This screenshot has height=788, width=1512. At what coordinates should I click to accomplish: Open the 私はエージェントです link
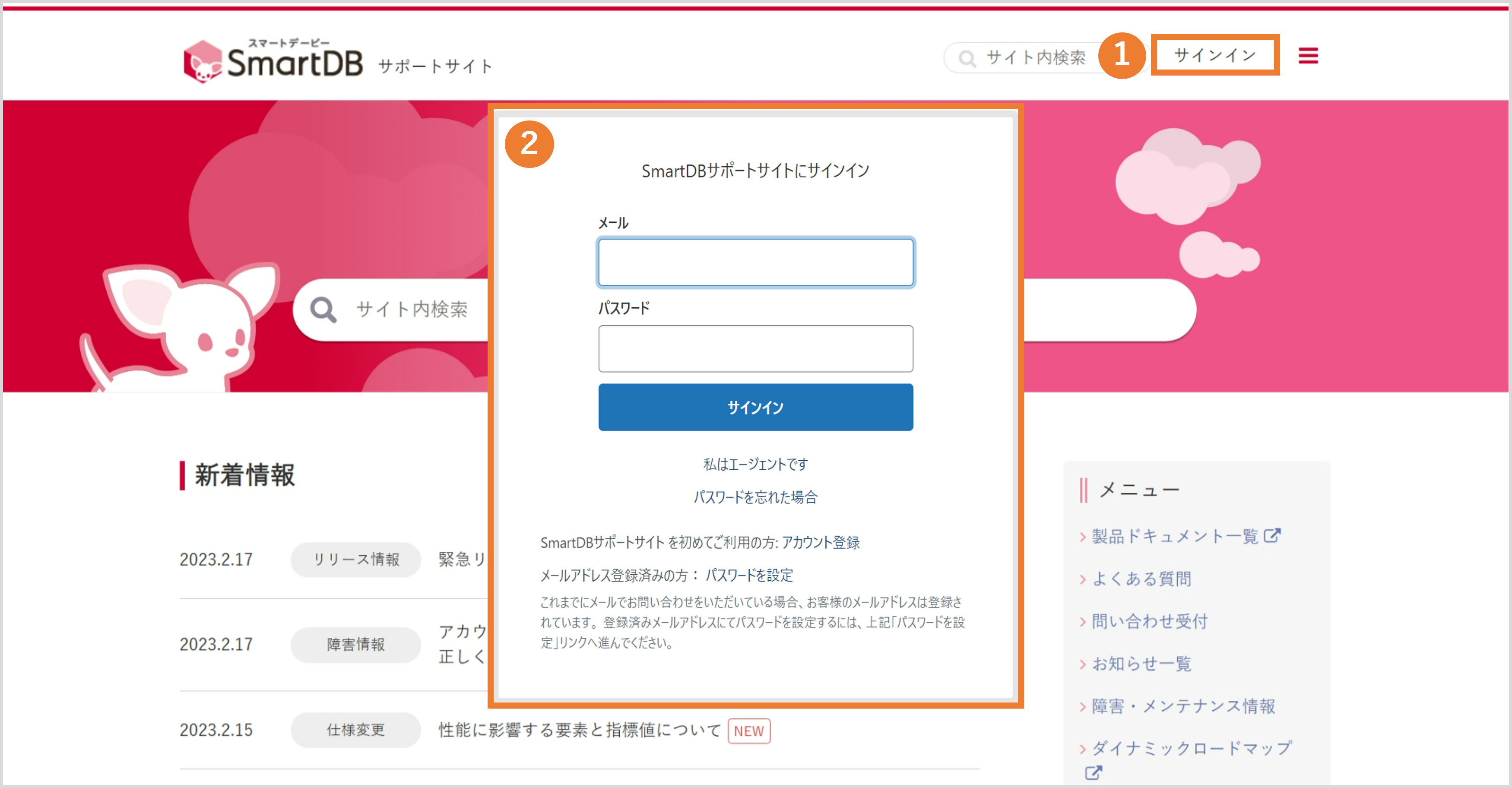pos(755,464)
